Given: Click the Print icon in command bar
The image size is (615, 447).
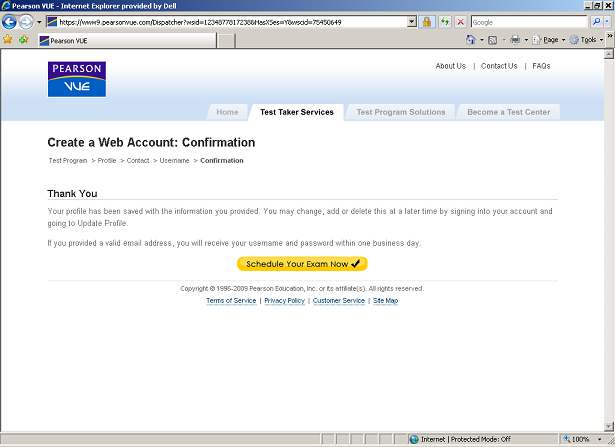Looking at the screenshot, I should pos(515,40).
